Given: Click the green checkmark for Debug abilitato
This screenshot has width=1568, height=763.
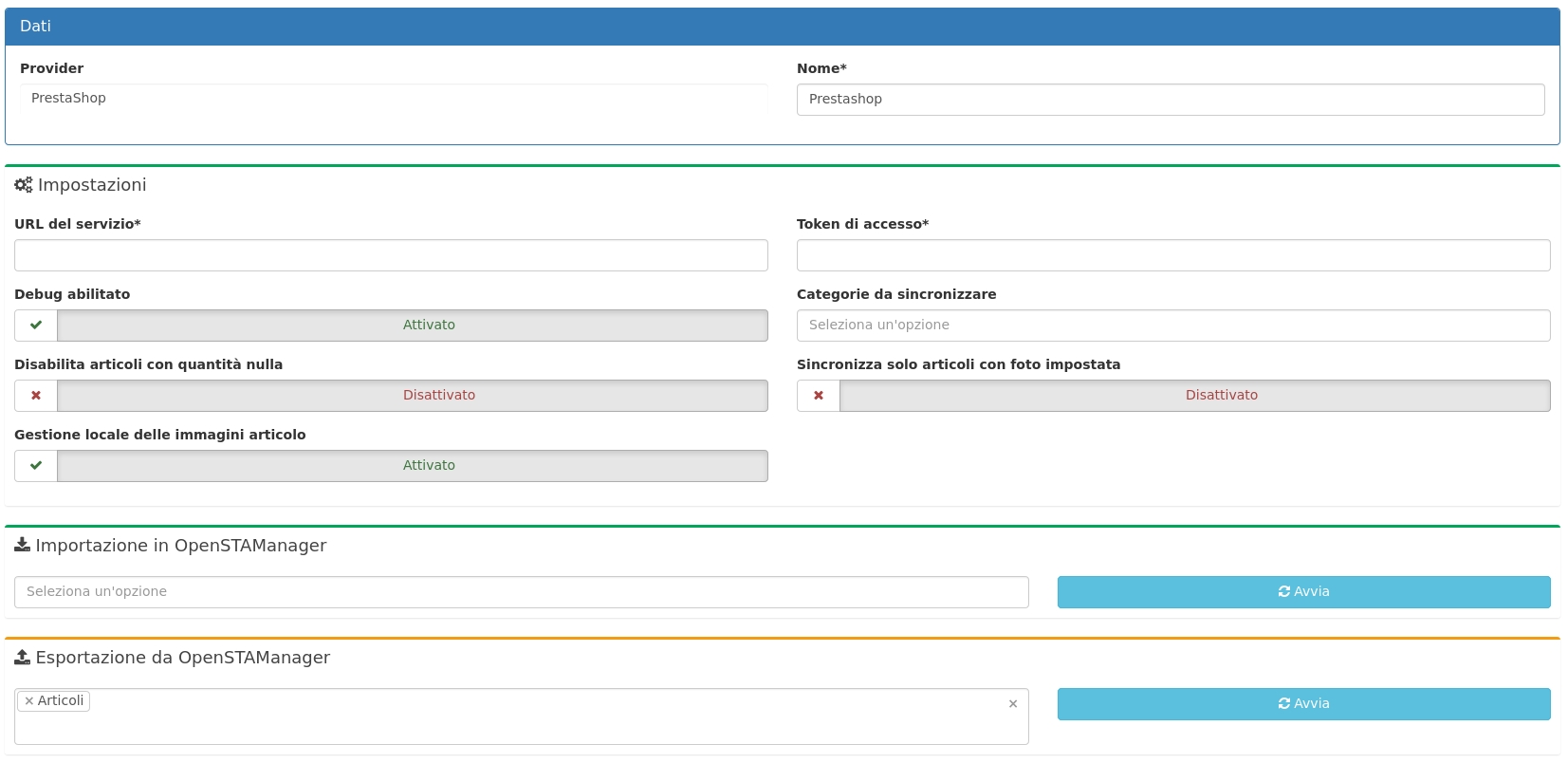Looking at the screenshot, I should [x=36, y=326].
